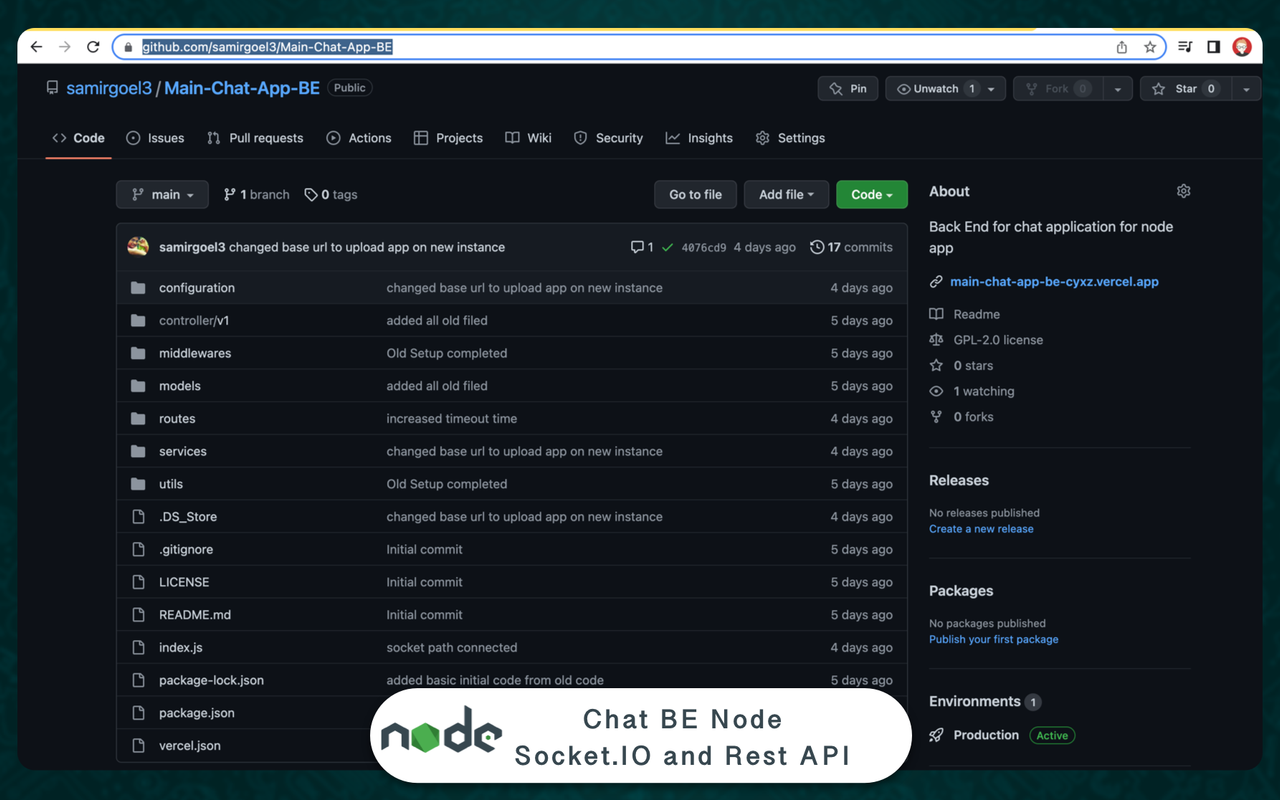1280x800 pixels.
Task: Open the services folder
Action: tap(183, 452)
